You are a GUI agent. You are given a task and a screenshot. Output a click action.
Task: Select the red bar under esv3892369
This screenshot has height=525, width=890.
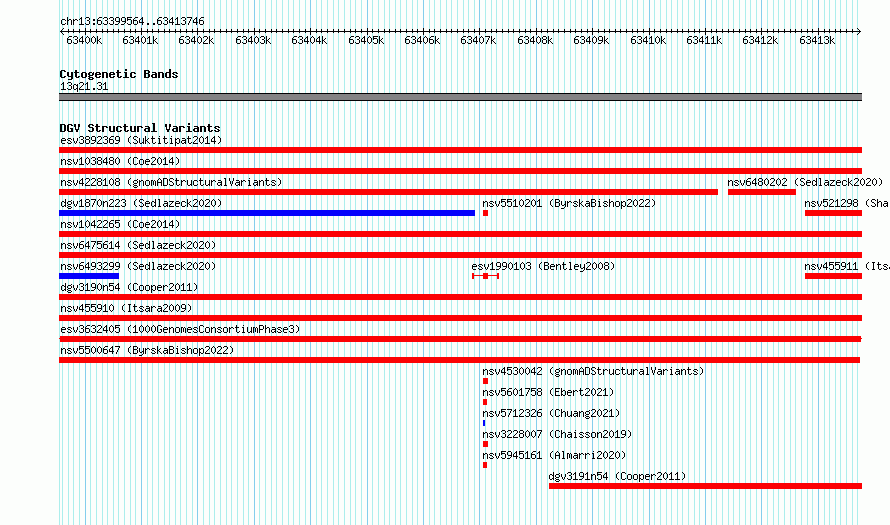(460, 150)
